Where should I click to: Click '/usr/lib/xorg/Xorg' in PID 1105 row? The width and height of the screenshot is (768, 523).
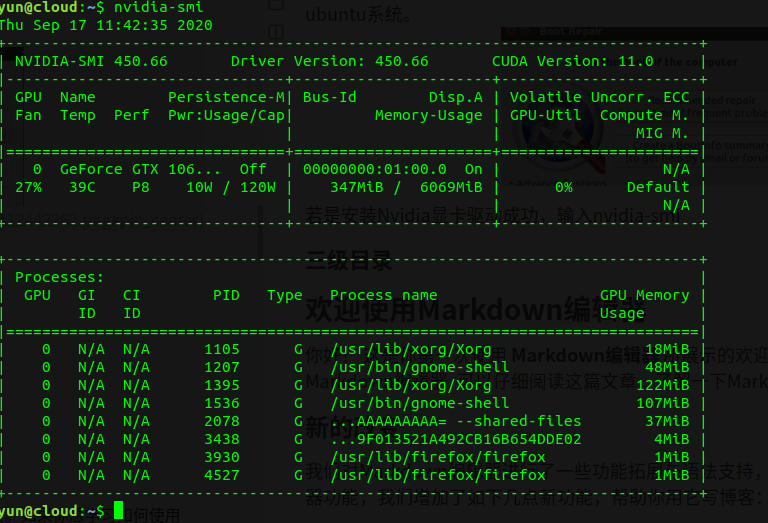[410, 349]
